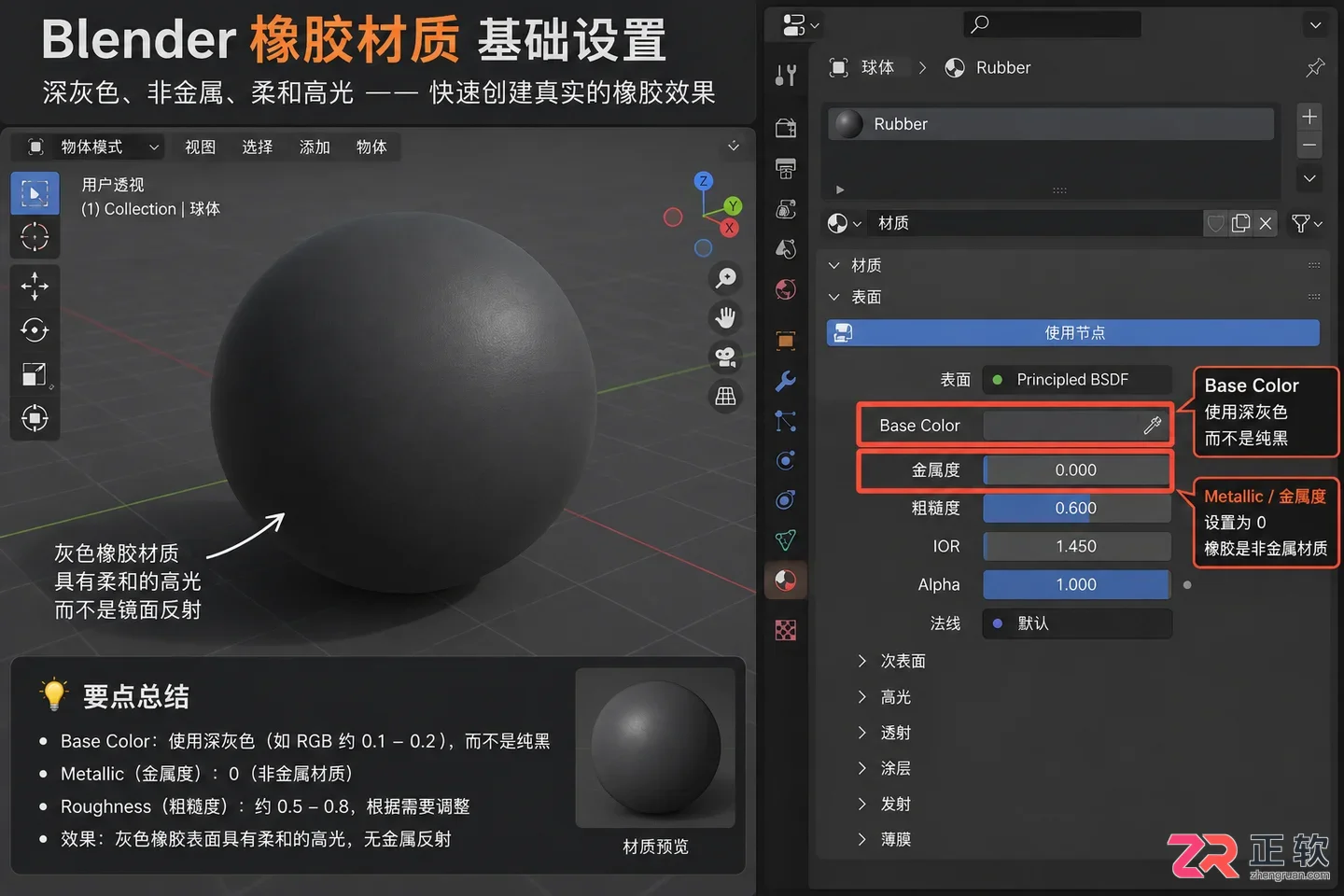The height and width of the screenshot is (896, 1344).
Task: Expand the 次表面 panel
Action: (x=891, y=661)
